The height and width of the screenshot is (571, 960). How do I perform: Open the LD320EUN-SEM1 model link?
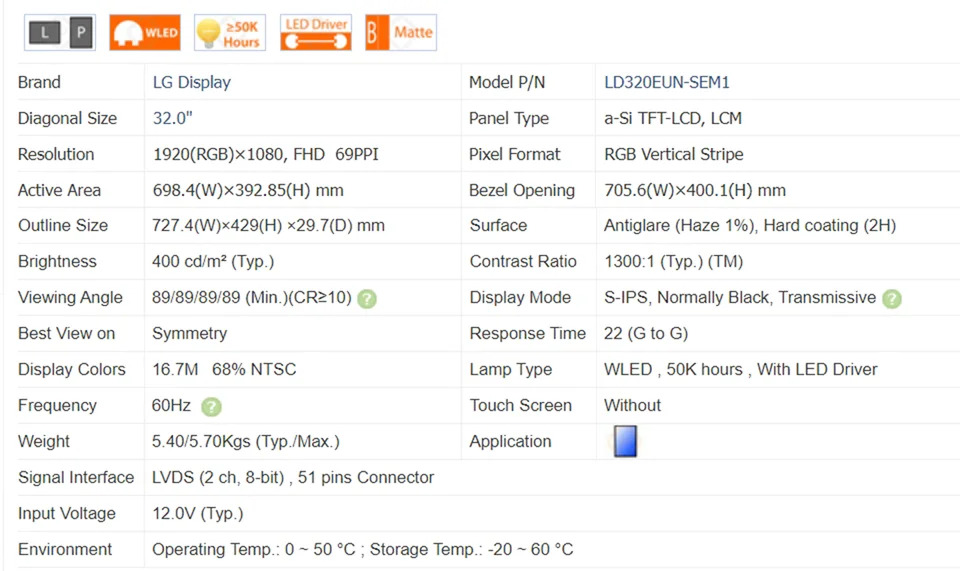(x=667, y=82)
